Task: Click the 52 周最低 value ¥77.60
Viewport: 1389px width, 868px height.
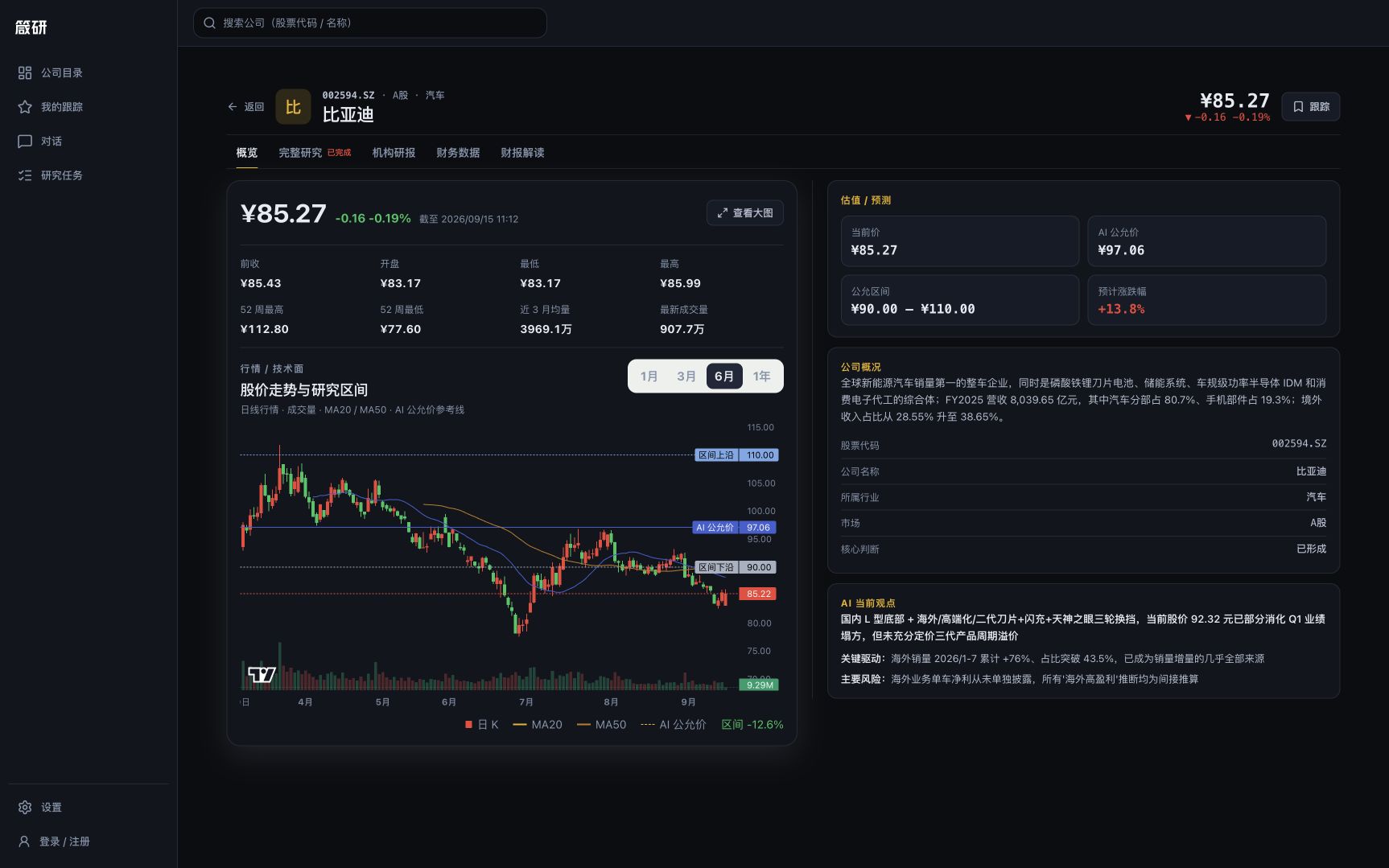Action: tap(400, 329)
